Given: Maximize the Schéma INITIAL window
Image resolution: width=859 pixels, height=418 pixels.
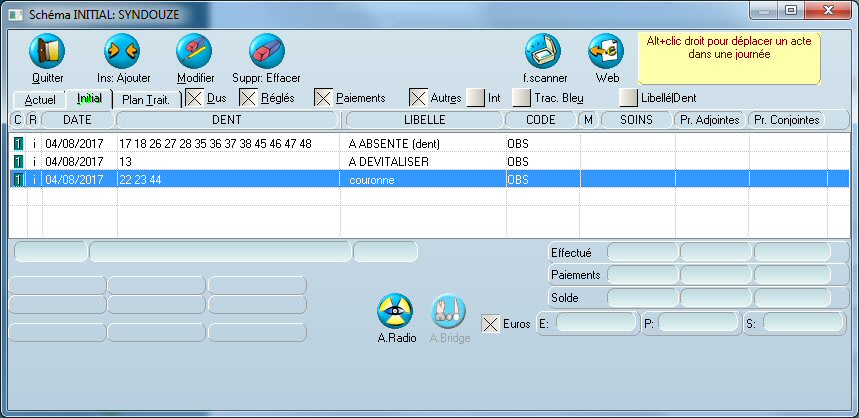Looking at the screenshot, I should (791, 10).
